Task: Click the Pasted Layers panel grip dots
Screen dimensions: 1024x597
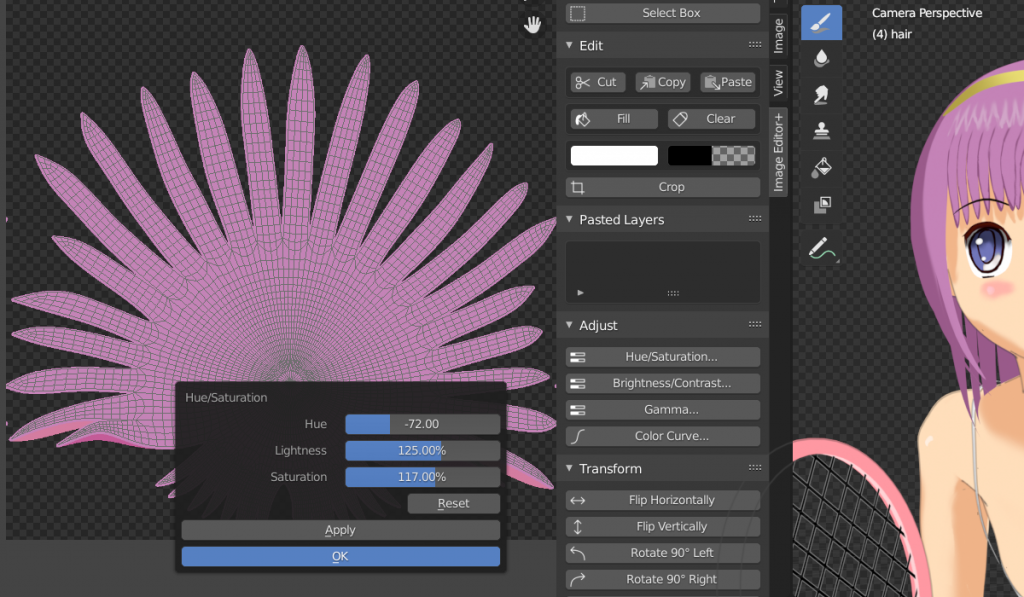Action: tap(755, 219)
